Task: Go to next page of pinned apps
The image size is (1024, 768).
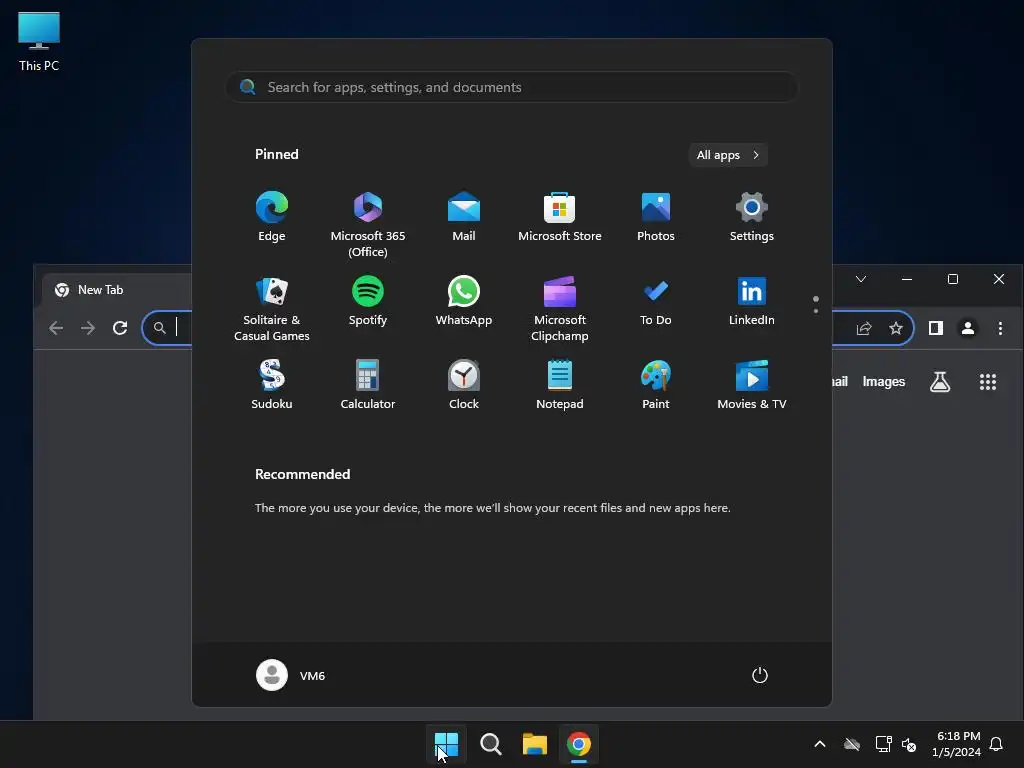Action: (816, 310)
